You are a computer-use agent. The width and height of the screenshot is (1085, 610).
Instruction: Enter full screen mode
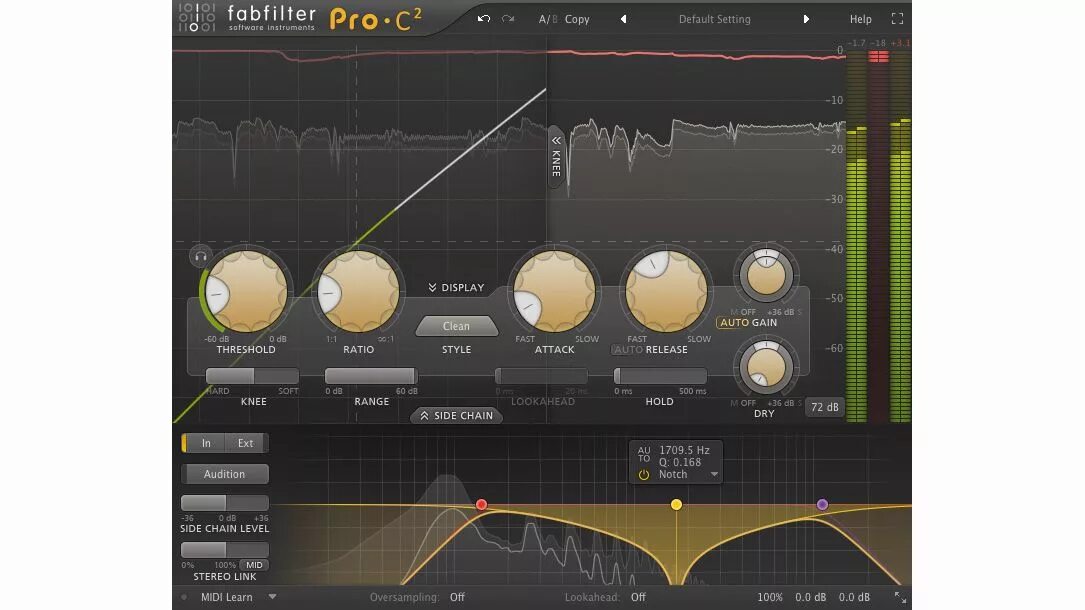coord(897,19)
